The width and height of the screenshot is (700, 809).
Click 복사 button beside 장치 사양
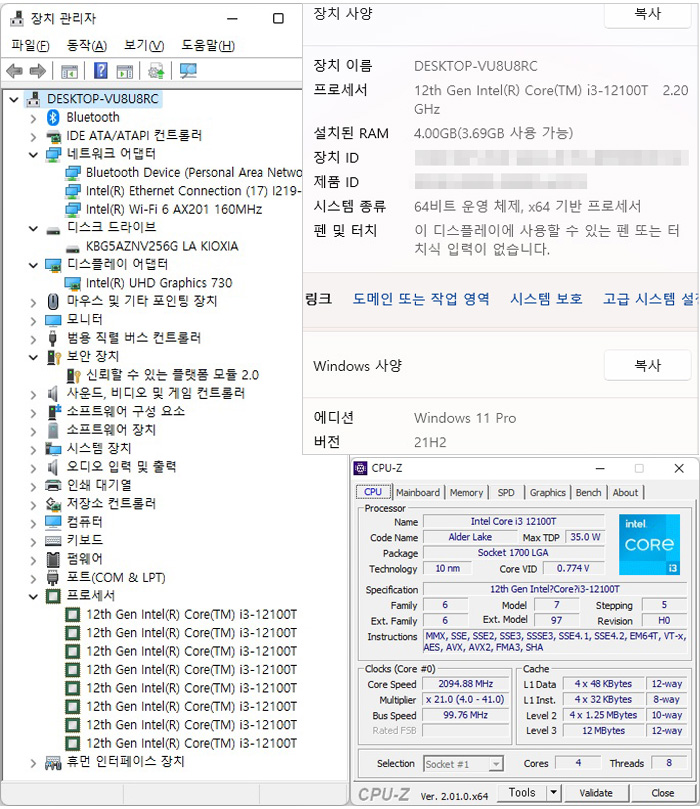pos(647,14)
